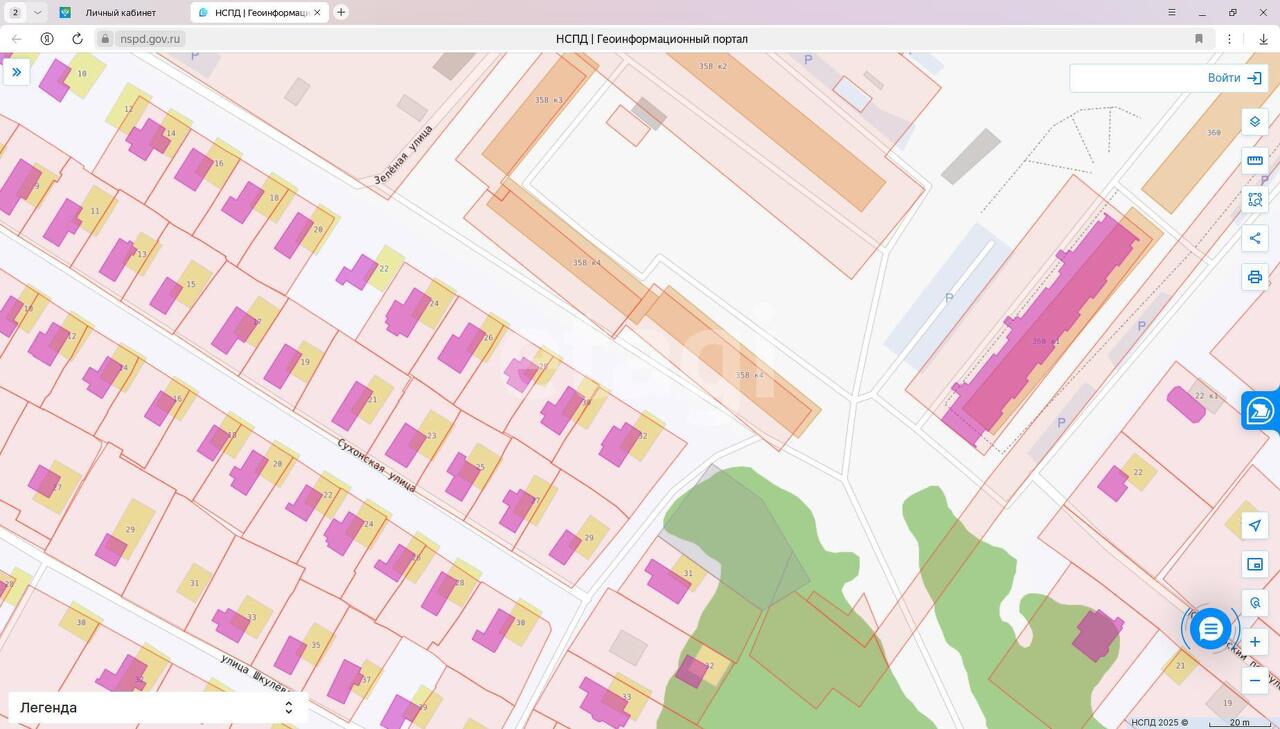Screen dimensions: 1280x729
Task: Open Yandex home button
Action: click(x=47, y=39)
